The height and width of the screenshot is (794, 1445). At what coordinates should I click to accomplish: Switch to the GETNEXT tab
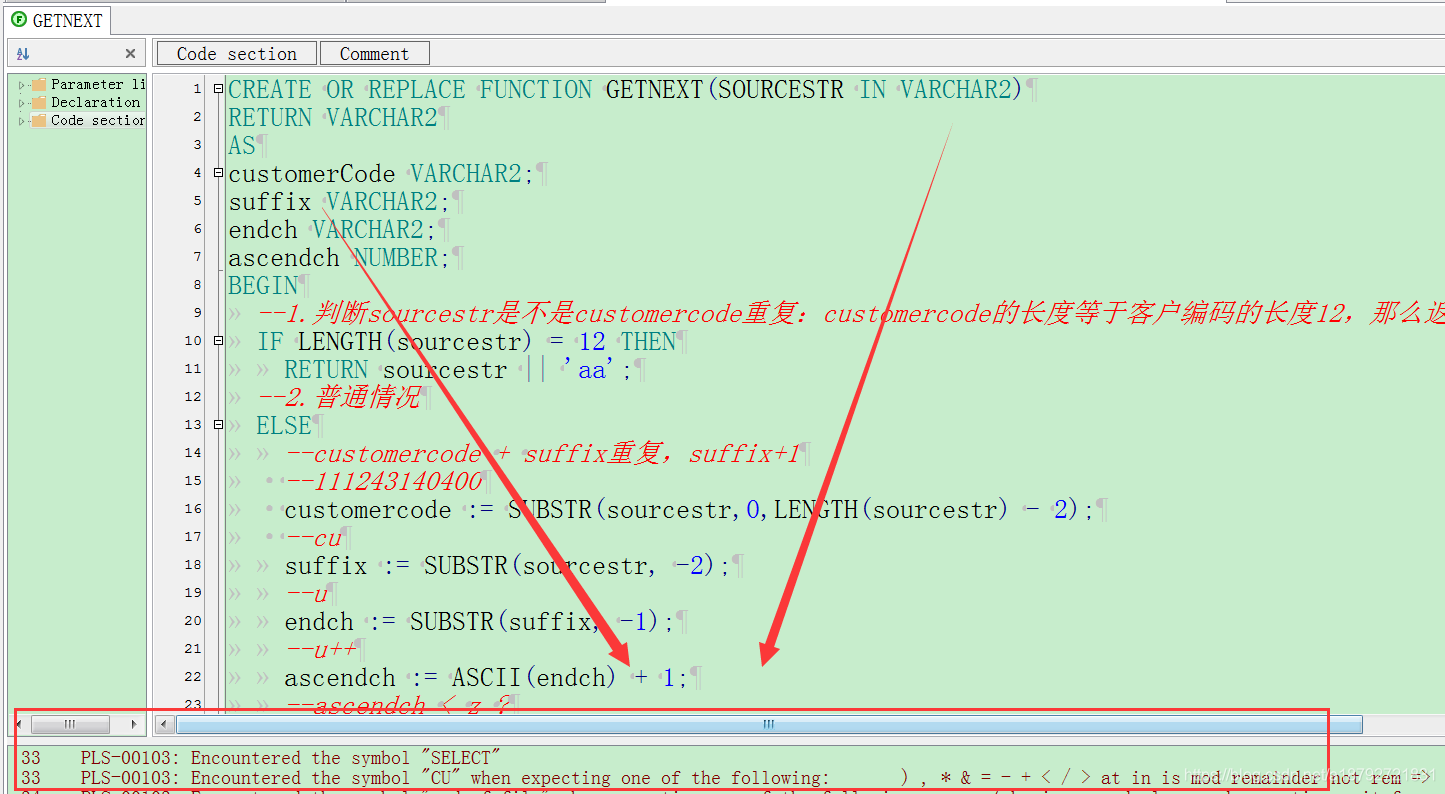tap(56, 20)
